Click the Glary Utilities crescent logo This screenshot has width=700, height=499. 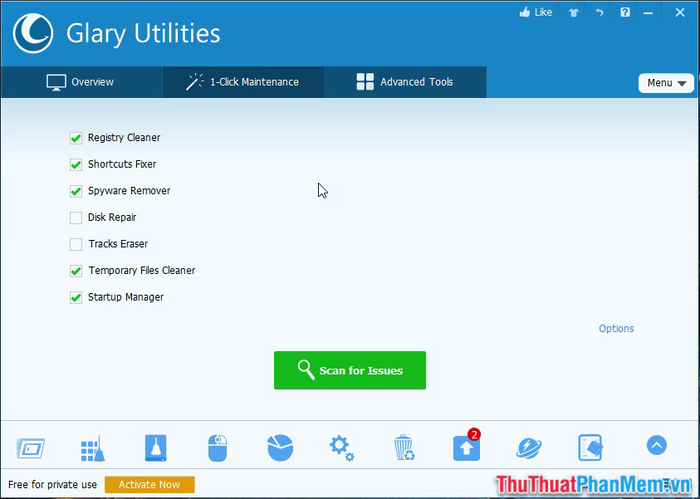[x=33, y=33]
